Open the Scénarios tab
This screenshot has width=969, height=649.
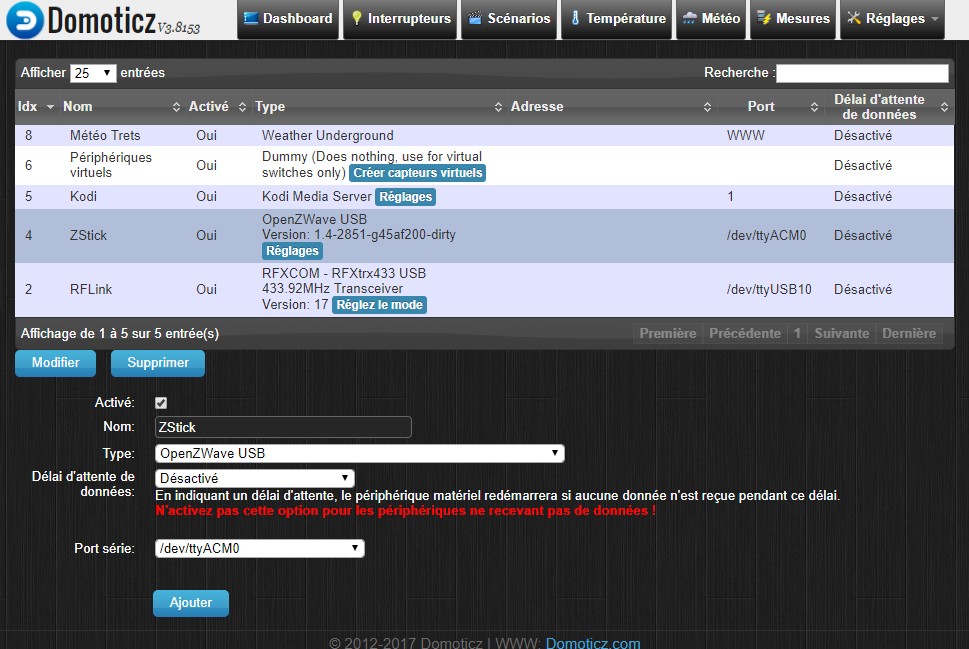tap(509, 19)
